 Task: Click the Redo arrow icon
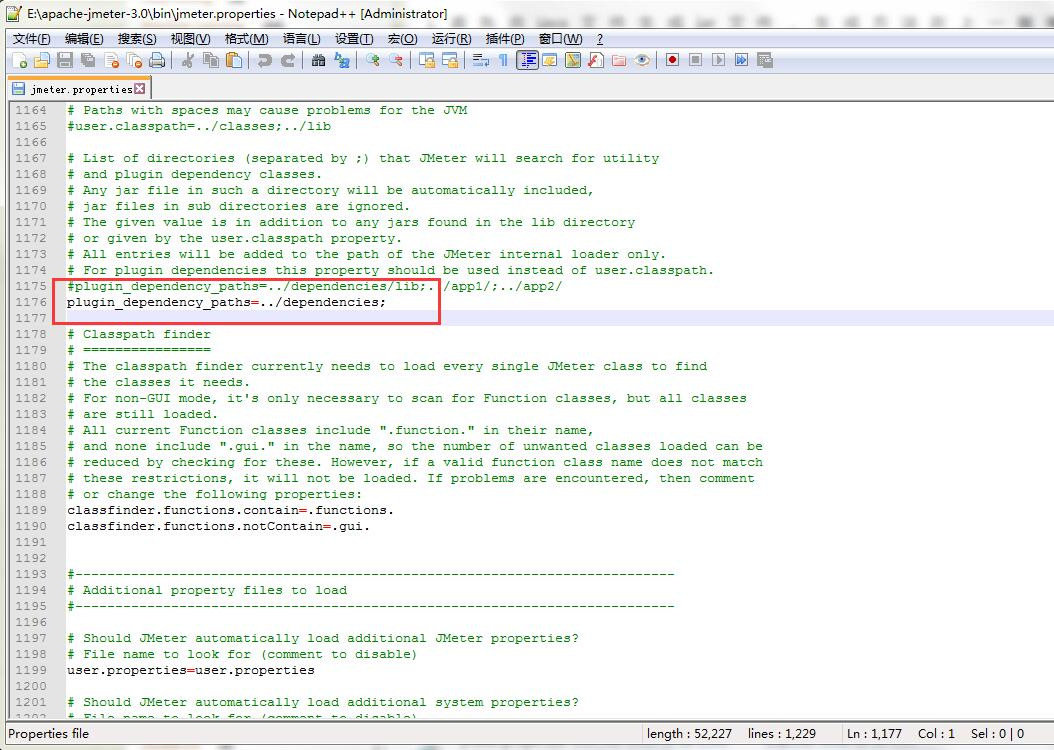pyautogui.click(x=288, y=60)
